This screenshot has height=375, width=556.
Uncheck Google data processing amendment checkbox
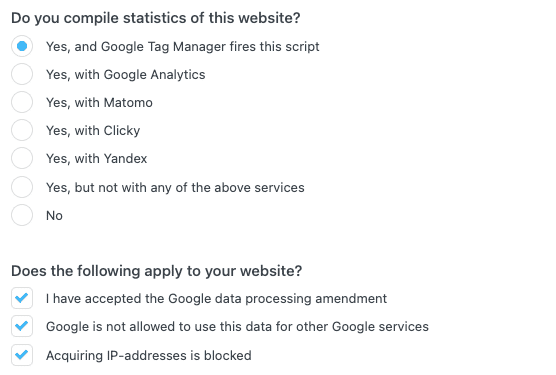[x=22, y=298]
